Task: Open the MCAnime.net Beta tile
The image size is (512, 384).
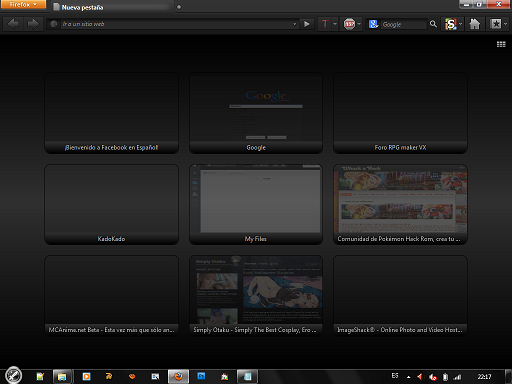Action: [111, 295]
